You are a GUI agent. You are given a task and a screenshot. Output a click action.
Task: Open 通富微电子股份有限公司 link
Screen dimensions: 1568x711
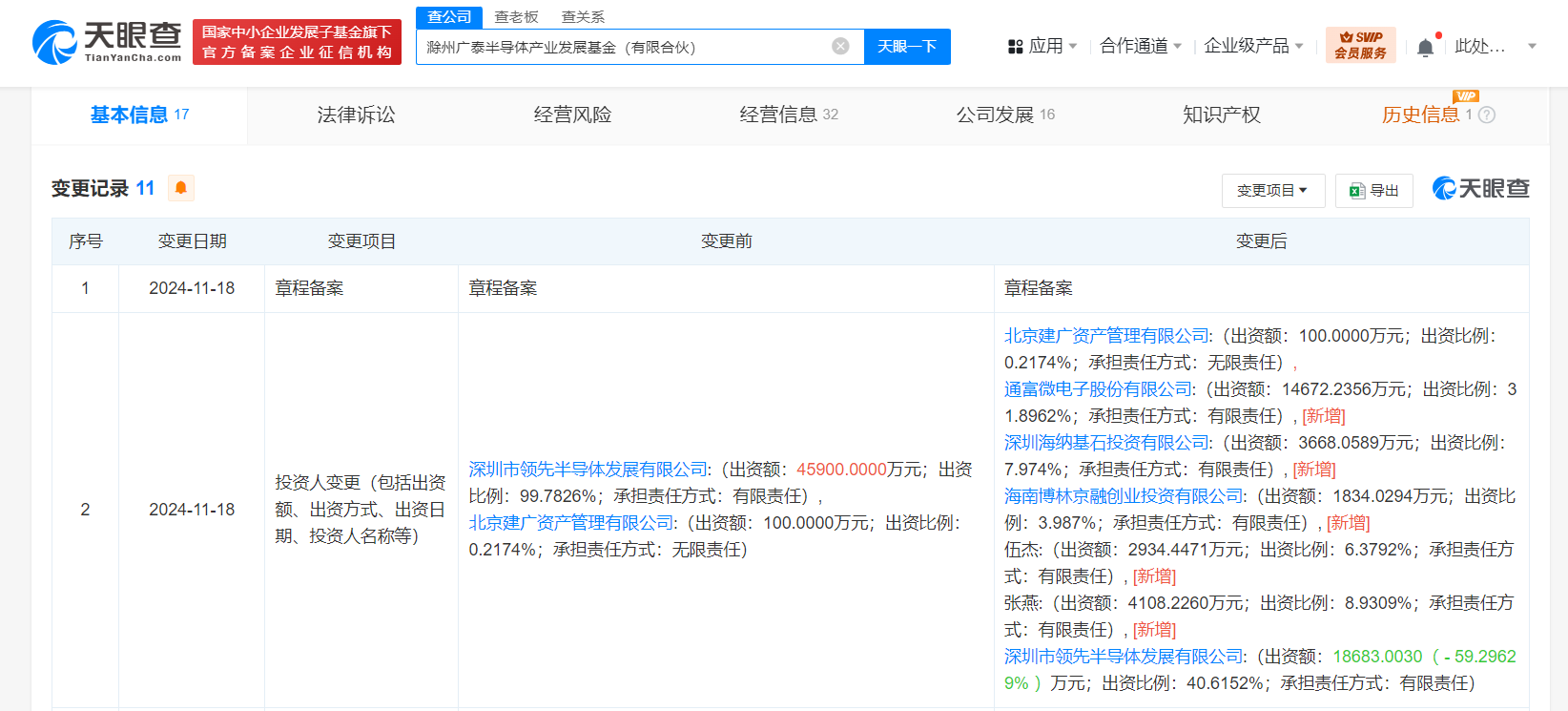coord(1099,389)
